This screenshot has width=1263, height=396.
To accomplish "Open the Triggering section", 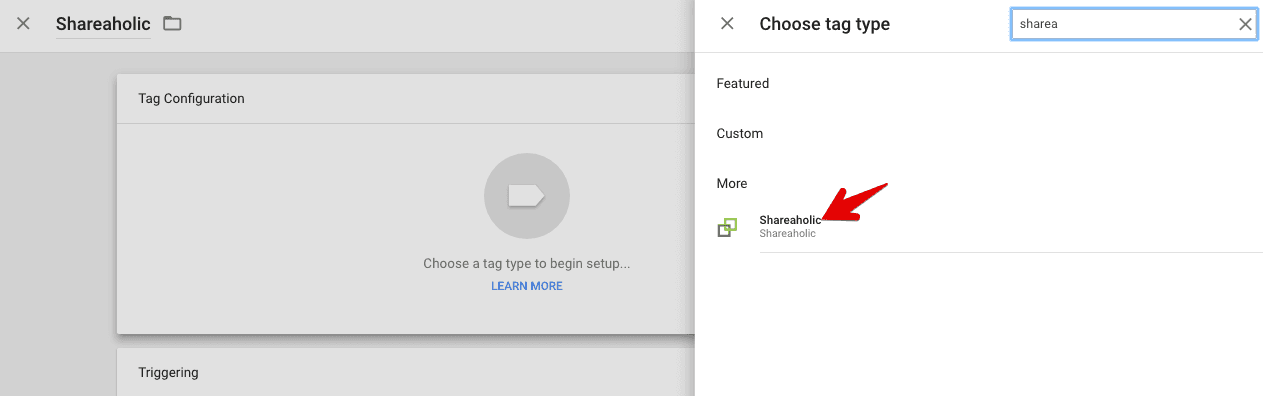I will point(168,372).
